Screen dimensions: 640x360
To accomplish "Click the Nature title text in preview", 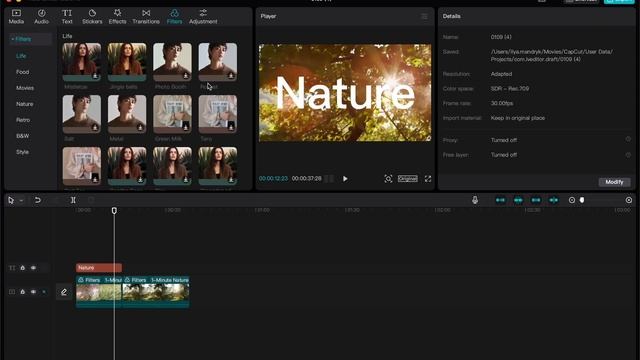I will [x=345, y=93].
